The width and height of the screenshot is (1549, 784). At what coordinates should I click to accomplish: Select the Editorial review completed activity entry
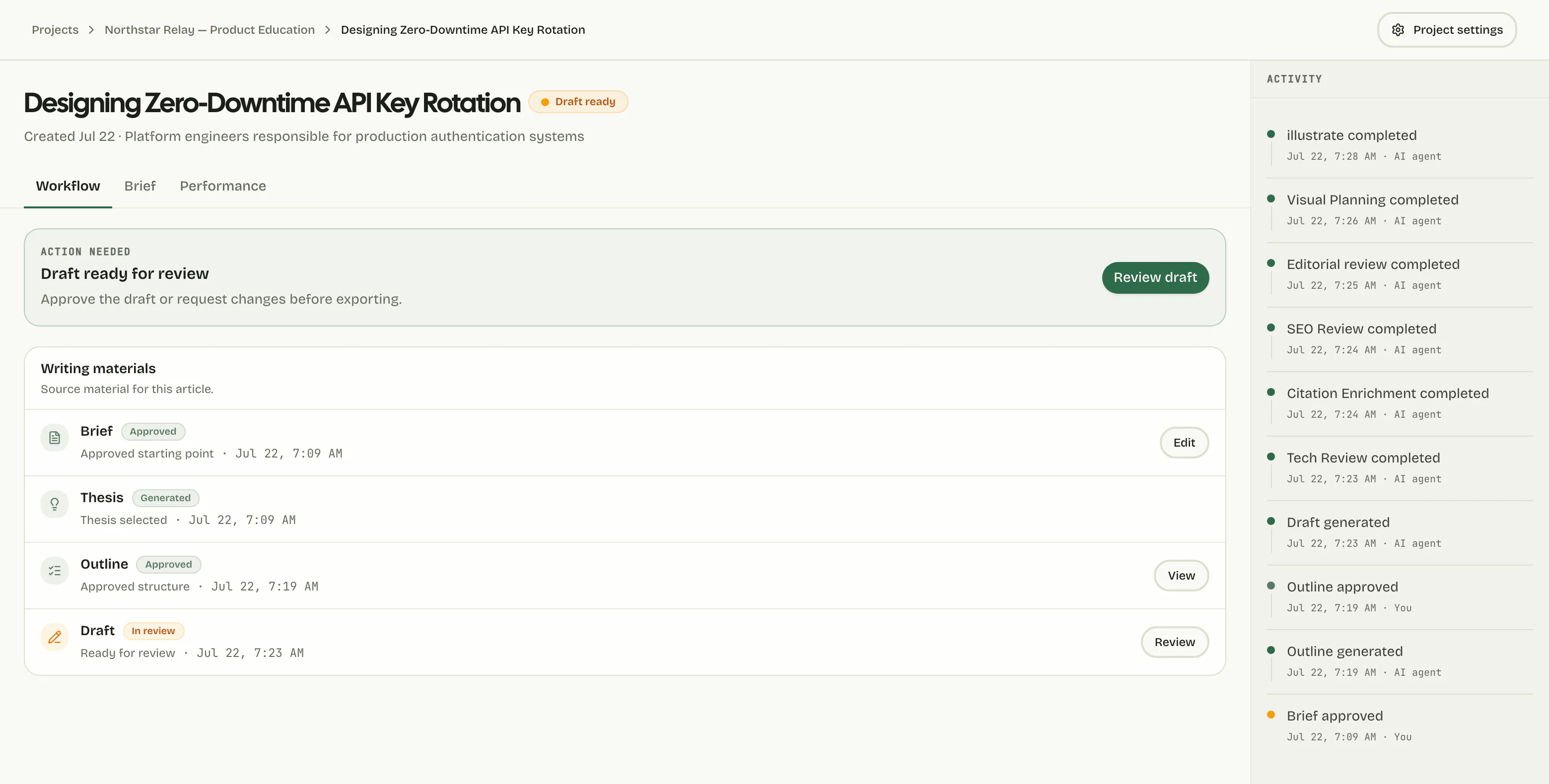pyautogui.click(x=1400, y=274)
